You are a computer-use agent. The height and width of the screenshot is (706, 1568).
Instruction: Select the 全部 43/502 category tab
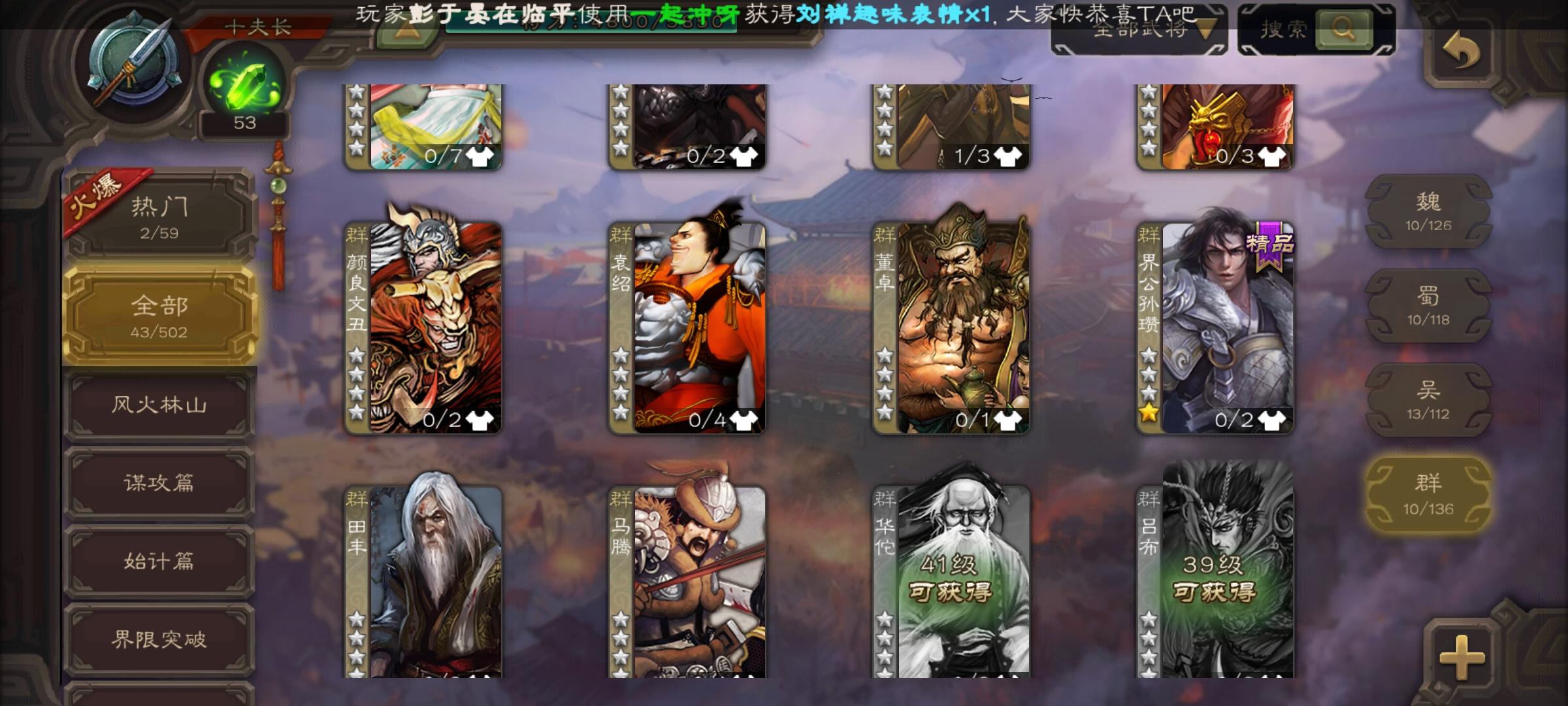[159, 317]
